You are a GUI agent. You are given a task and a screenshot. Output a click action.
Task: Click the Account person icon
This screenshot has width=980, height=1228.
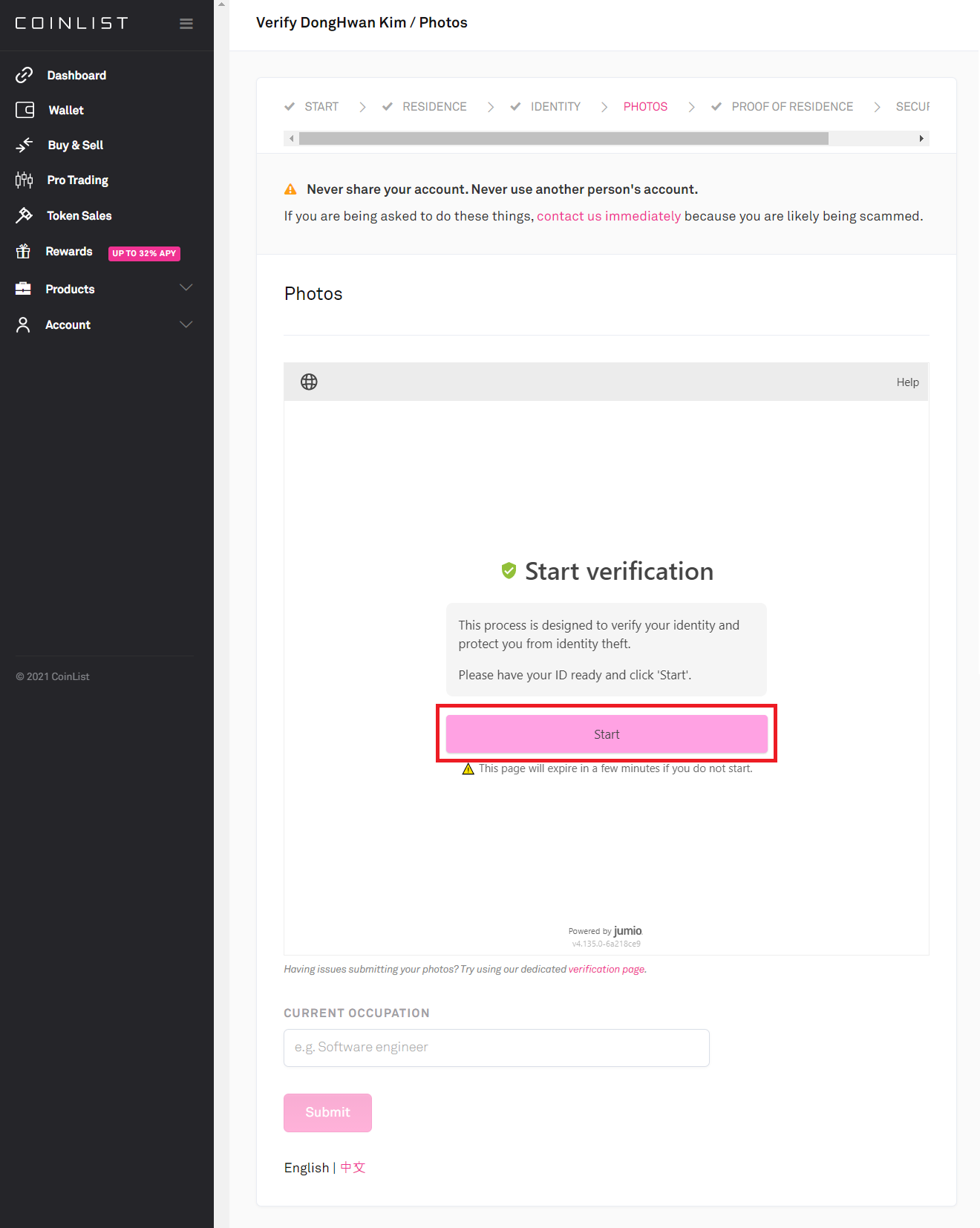(24, 324)
